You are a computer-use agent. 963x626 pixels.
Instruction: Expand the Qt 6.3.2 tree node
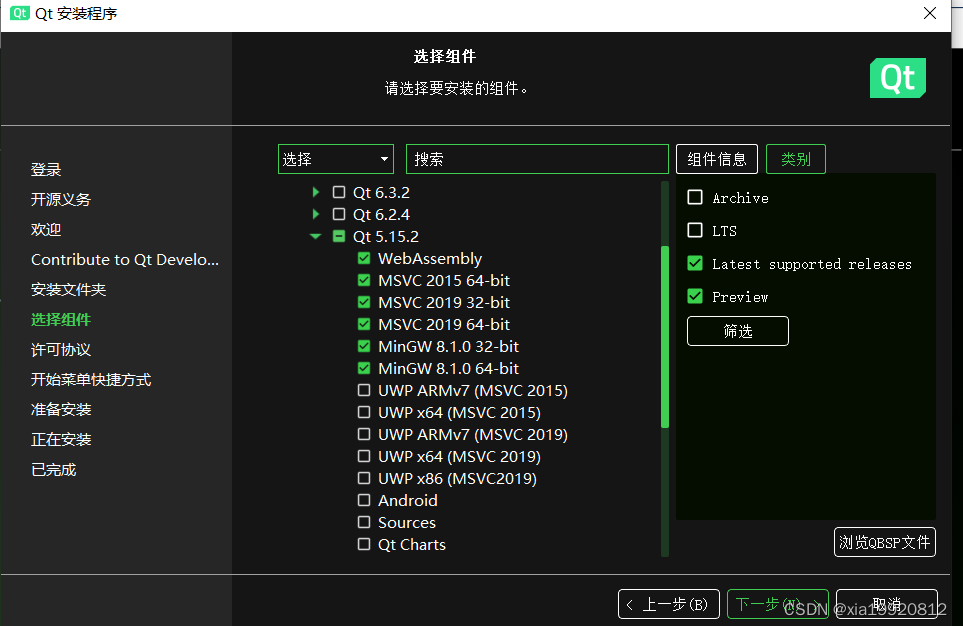pyautogui.click(x=316, y=192)
